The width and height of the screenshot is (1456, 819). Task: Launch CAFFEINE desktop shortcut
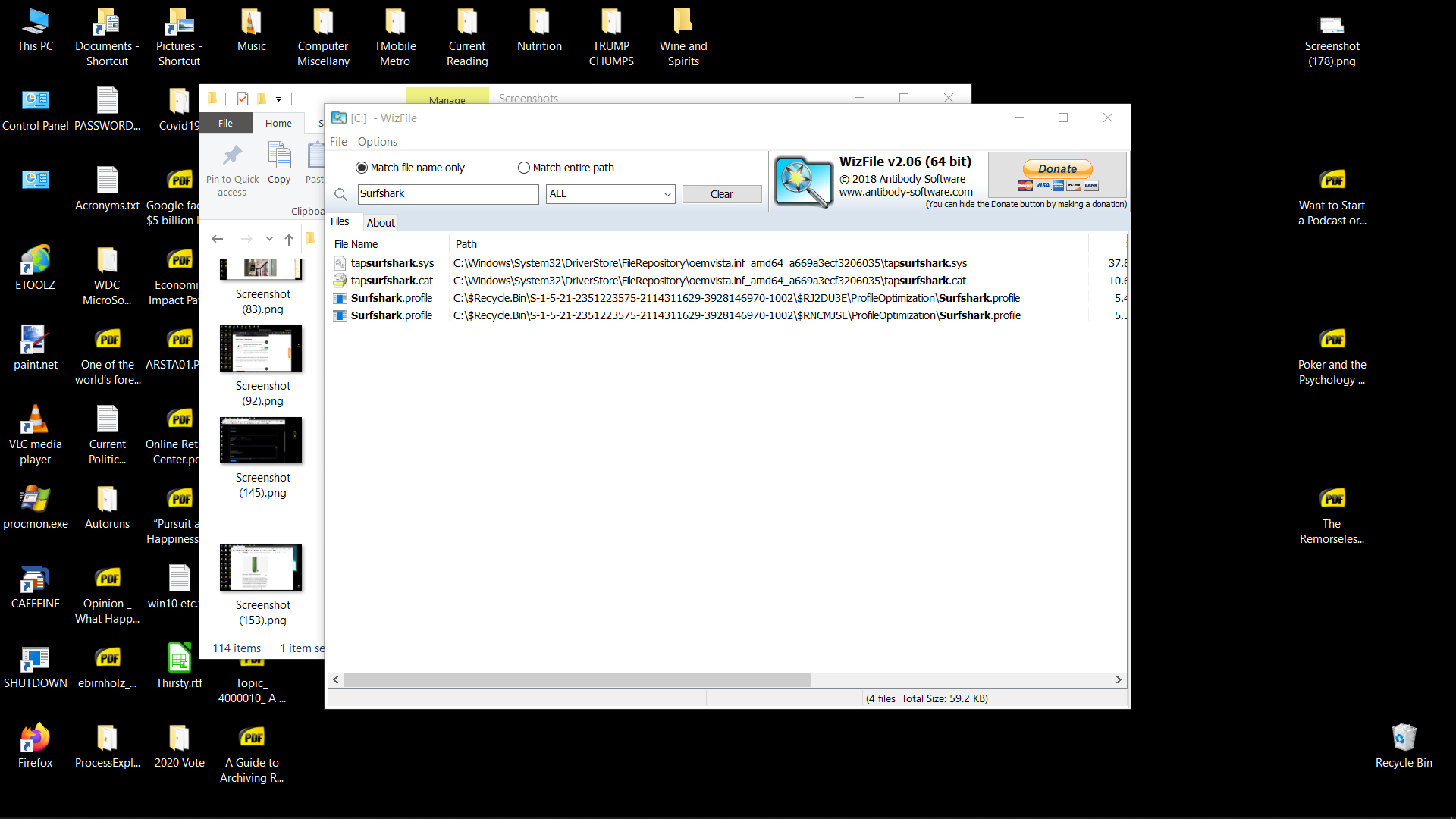pyautogui.click(x=35, y=587)
